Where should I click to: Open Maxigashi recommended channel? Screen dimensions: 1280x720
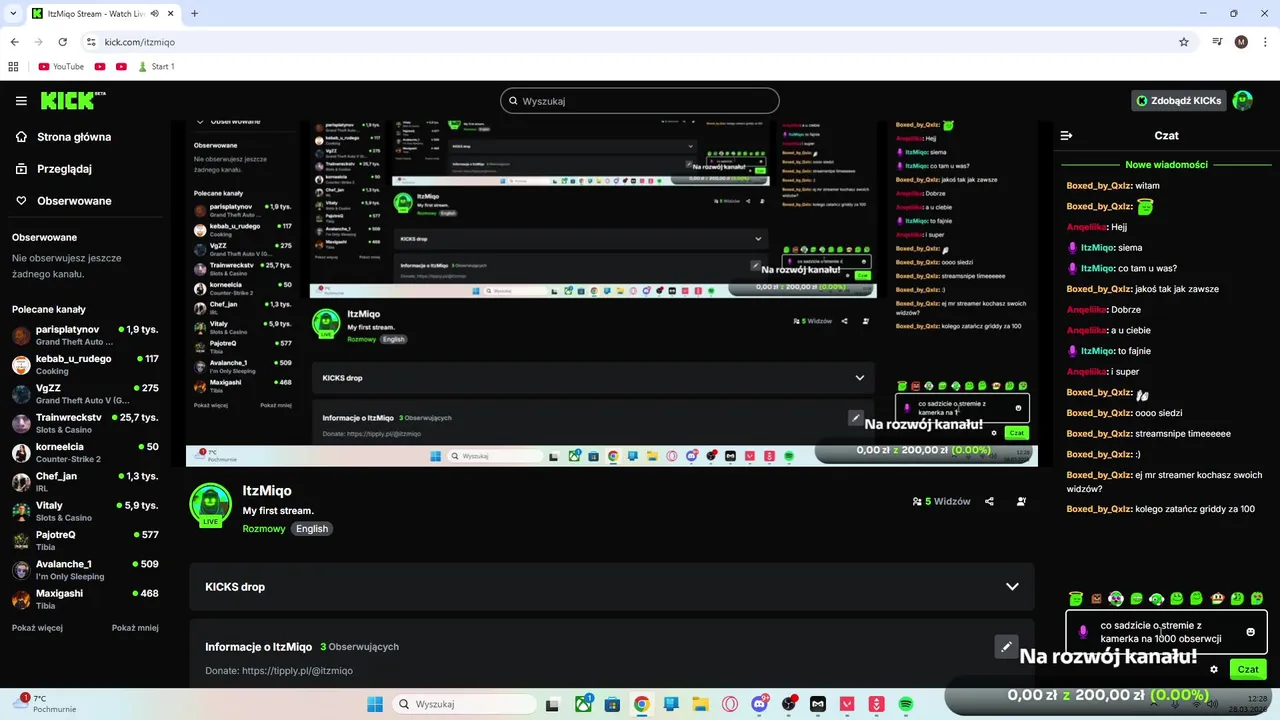85,599
